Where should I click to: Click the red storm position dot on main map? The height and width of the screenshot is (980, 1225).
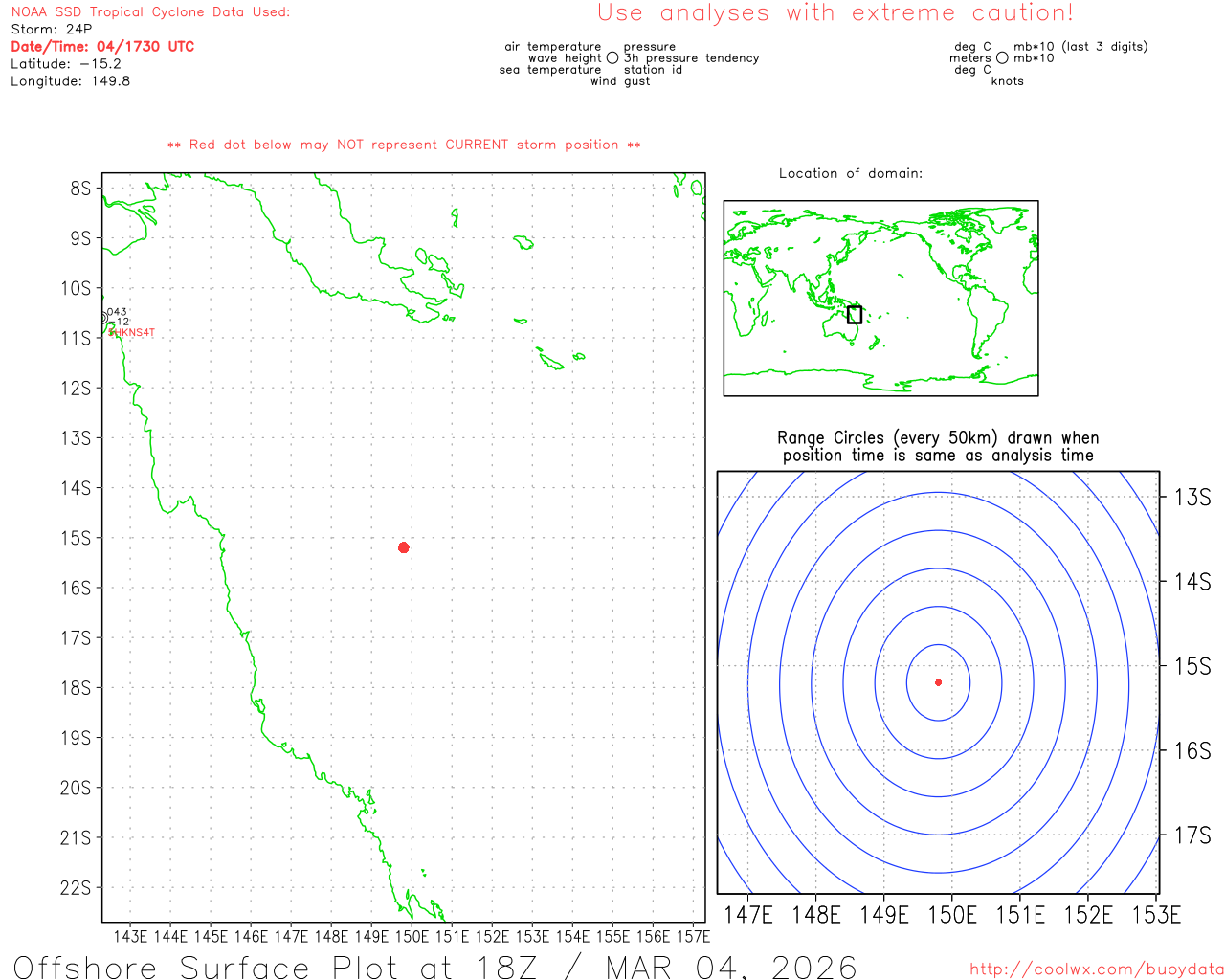click(403, 547)
